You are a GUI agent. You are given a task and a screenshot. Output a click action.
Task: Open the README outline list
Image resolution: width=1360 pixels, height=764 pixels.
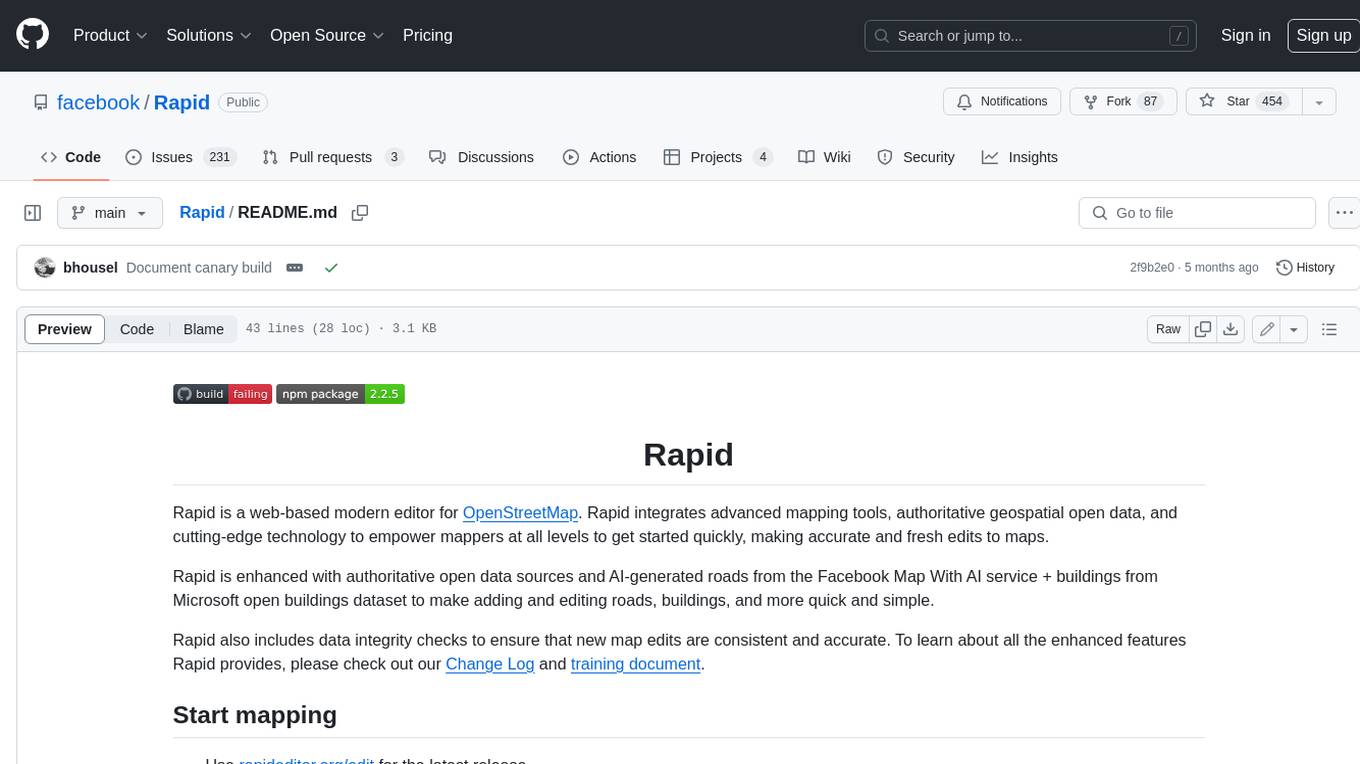tap(1329, 329)
